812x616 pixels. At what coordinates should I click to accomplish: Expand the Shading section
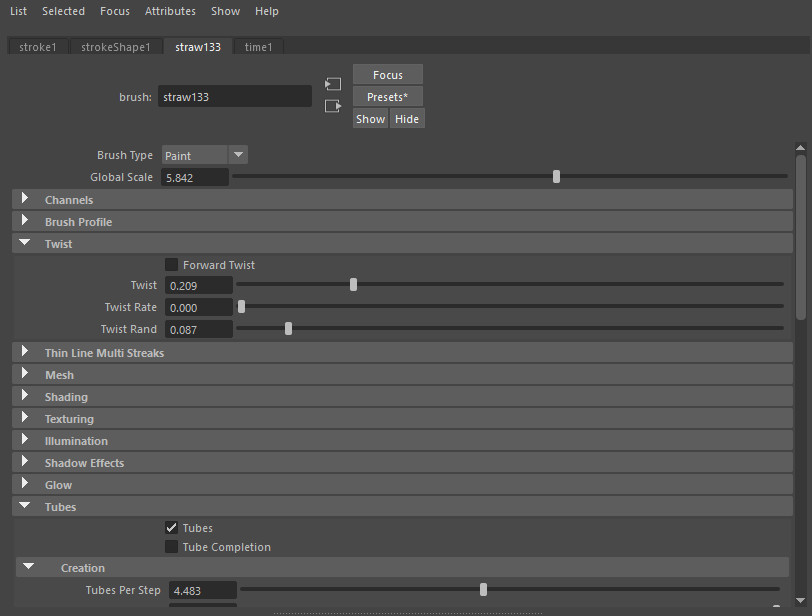point(402,397)
